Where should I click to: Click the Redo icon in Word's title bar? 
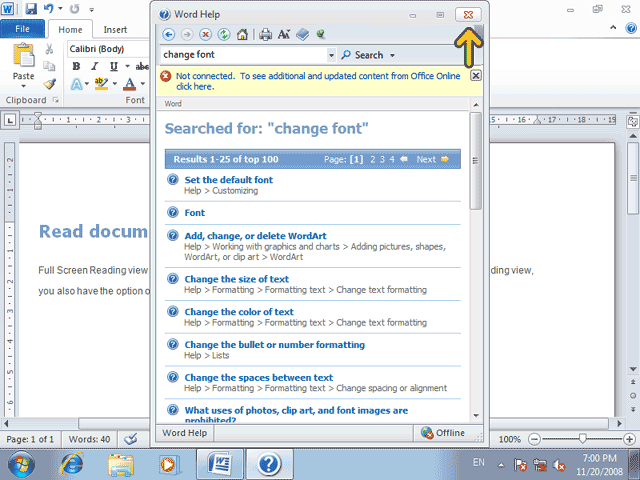click(74, 9)
